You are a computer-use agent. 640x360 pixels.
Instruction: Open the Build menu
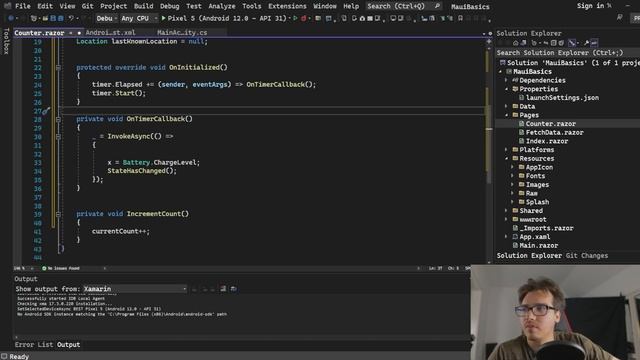(144, 6)
